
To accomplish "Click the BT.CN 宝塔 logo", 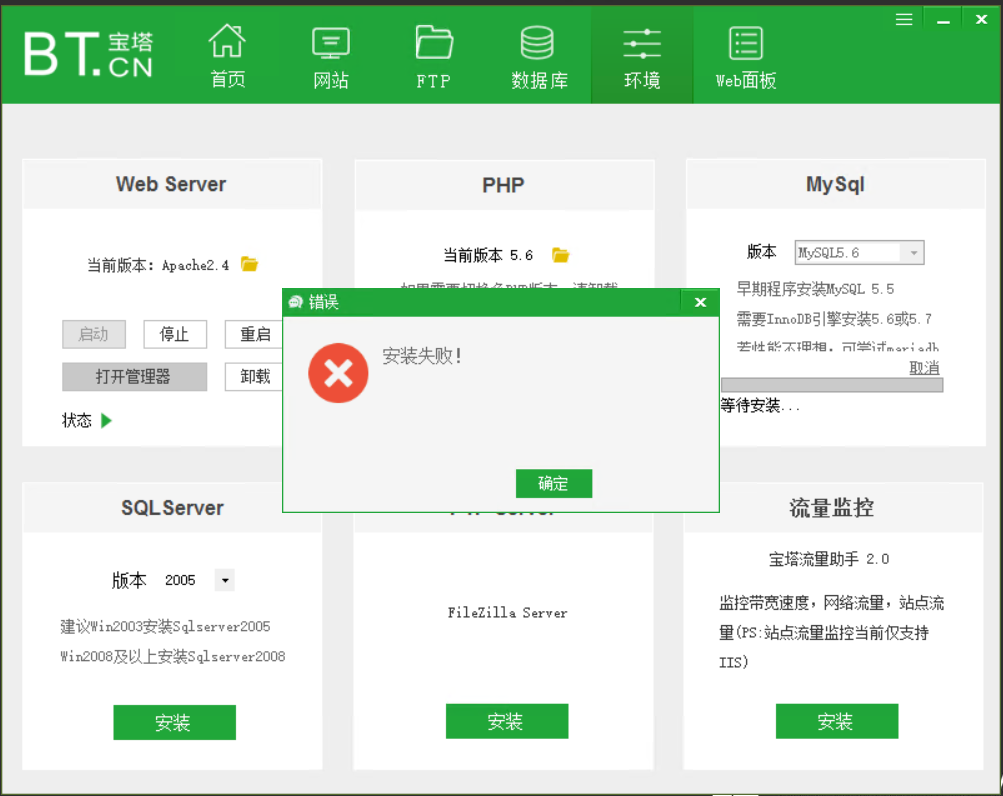I will click(89, 54).
